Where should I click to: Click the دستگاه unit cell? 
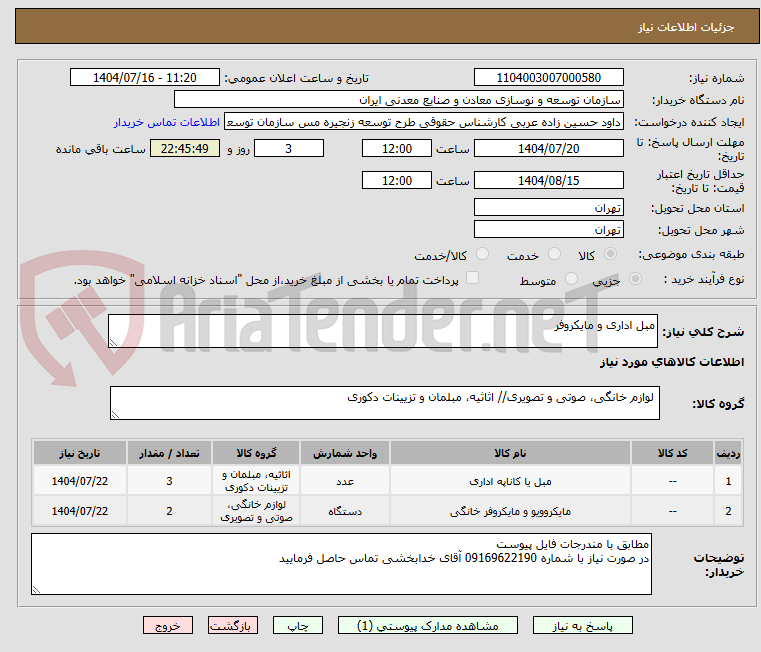click(345, 511)
